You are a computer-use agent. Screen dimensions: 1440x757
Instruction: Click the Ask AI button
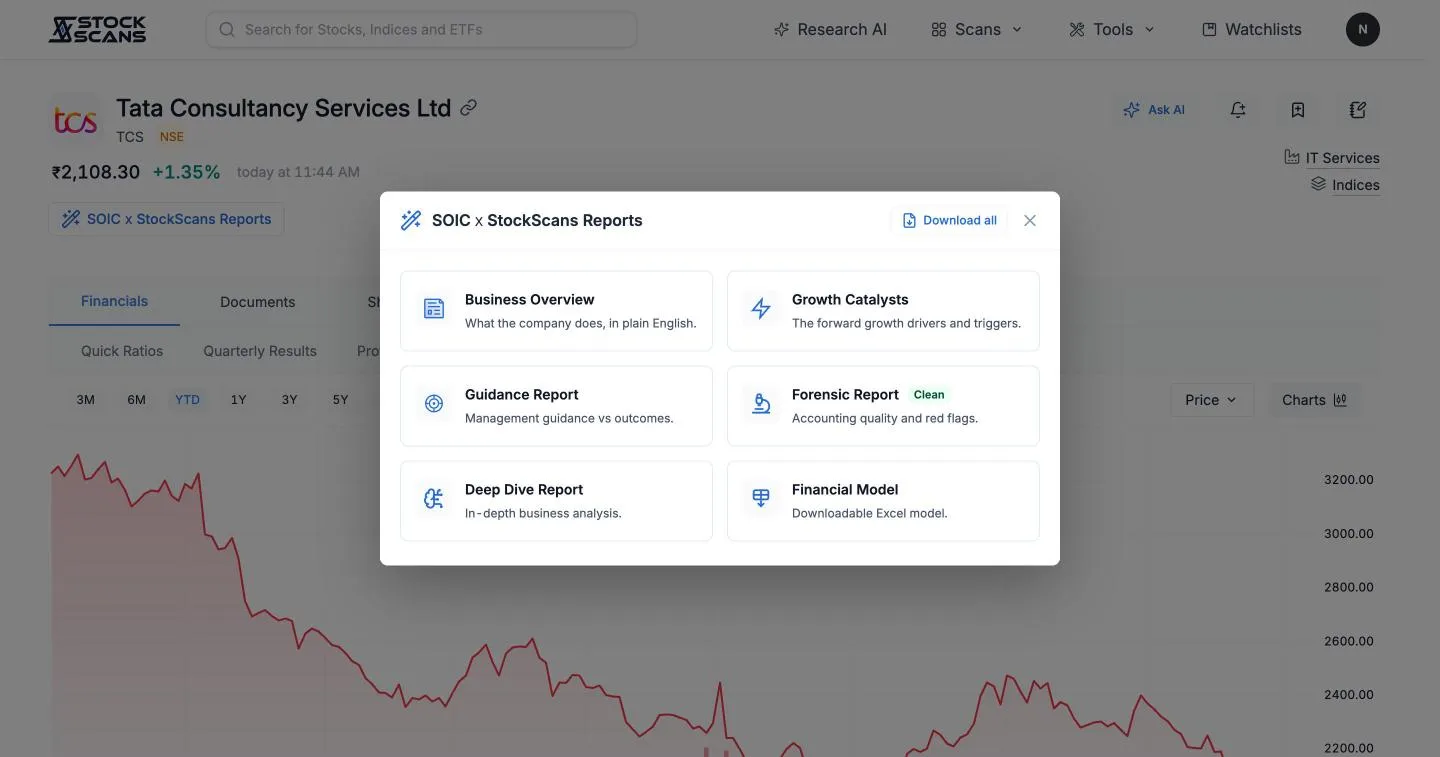tap(1154, 110)
